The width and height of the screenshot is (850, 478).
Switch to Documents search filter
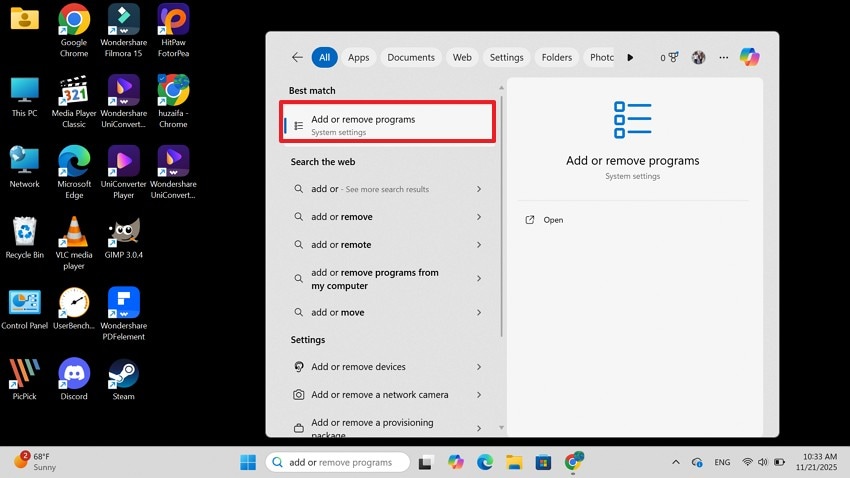[411, 57]
